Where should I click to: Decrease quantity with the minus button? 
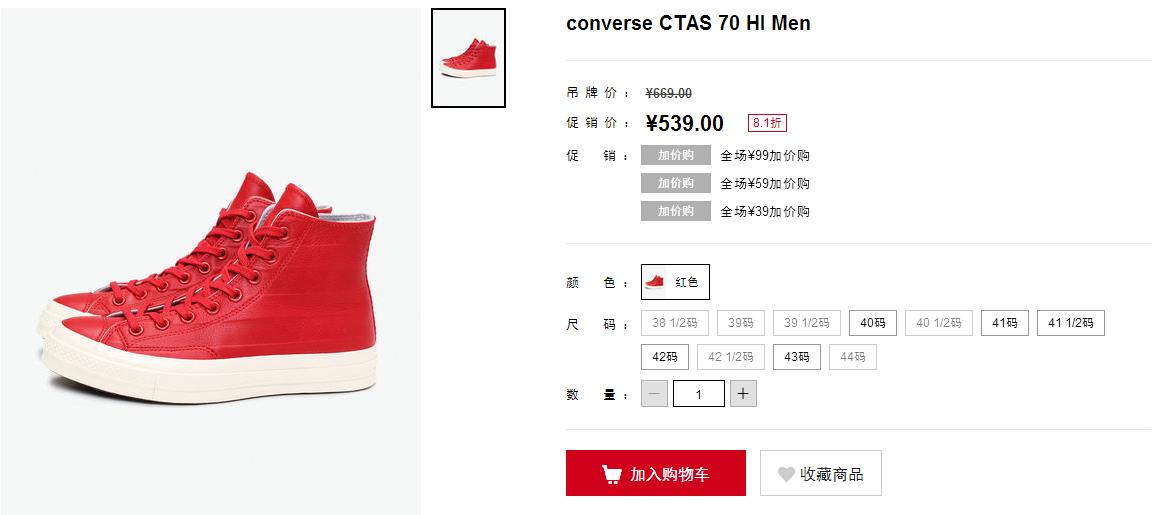click(x=654, y=393)
